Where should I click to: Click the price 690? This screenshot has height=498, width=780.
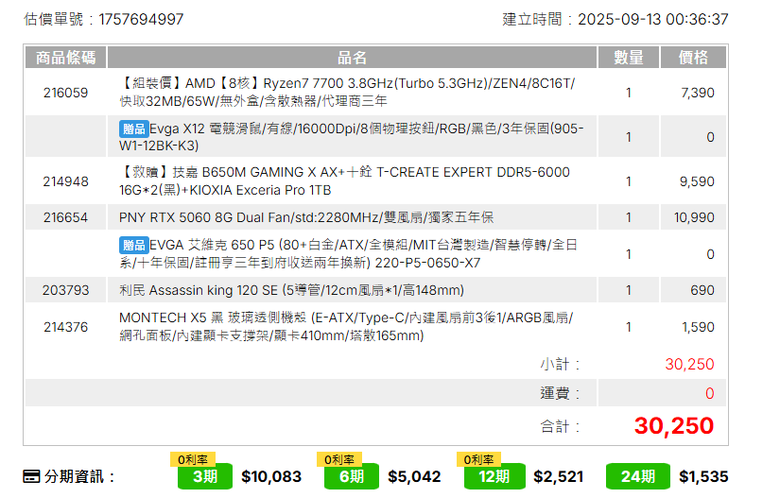(702, 290)
